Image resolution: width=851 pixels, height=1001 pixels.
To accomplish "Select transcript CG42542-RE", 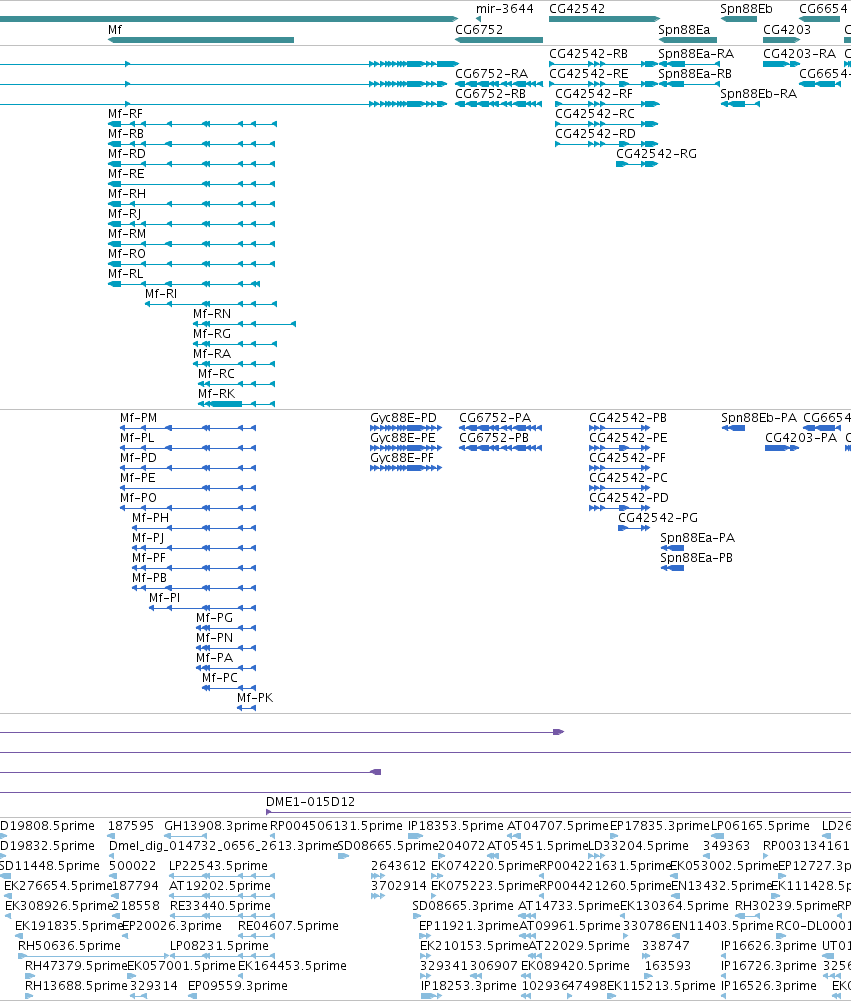I will pos(603,84).
